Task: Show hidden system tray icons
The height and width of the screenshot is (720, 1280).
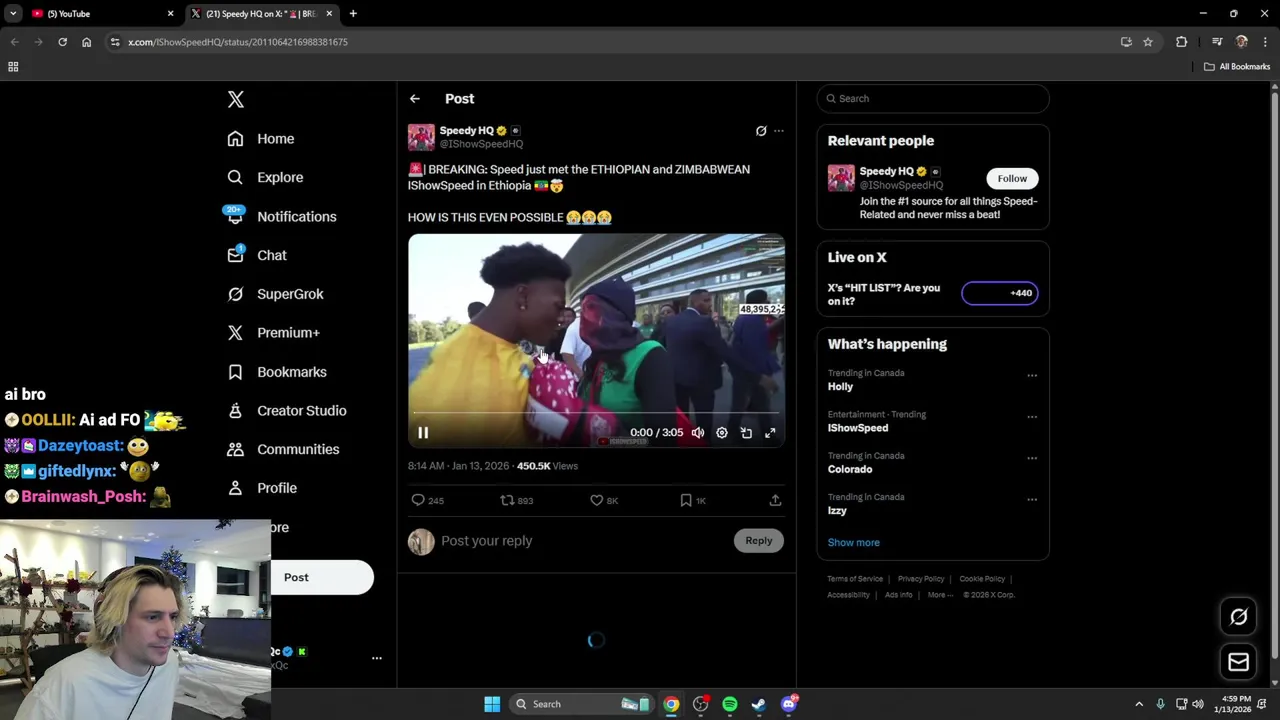Action: coord(1138,704)
